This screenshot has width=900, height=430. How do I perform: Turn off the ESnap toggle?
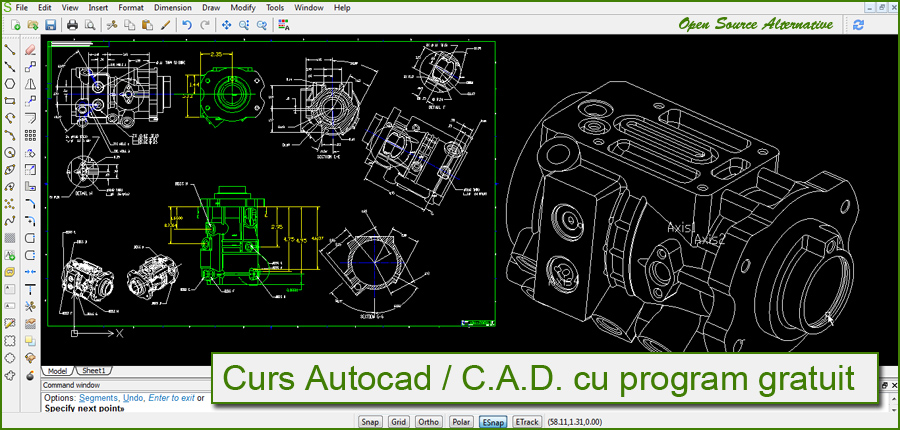click(492, 422)
